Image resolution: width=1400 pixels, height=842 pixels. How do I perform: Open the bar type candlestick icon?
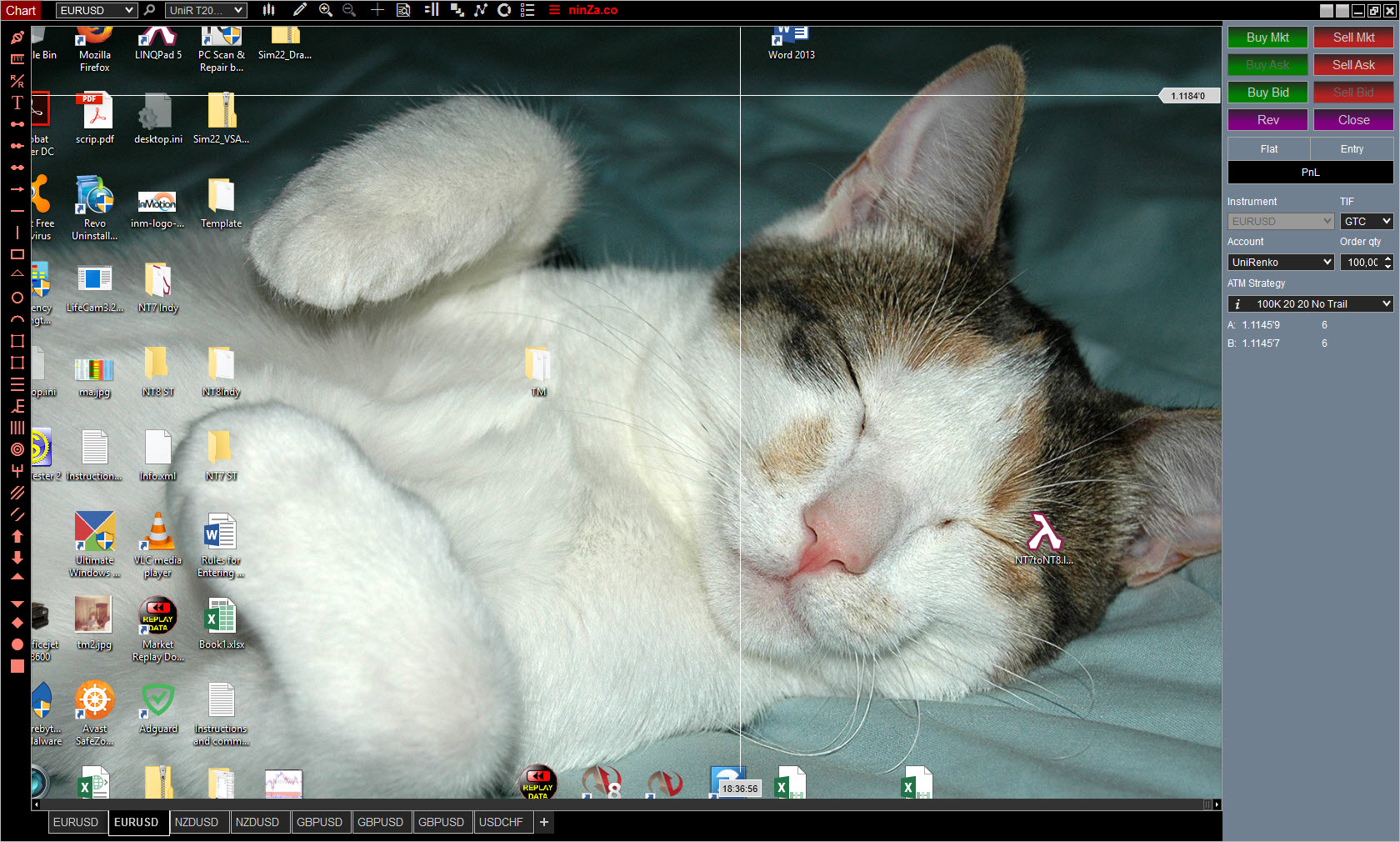tap(268, 10)
